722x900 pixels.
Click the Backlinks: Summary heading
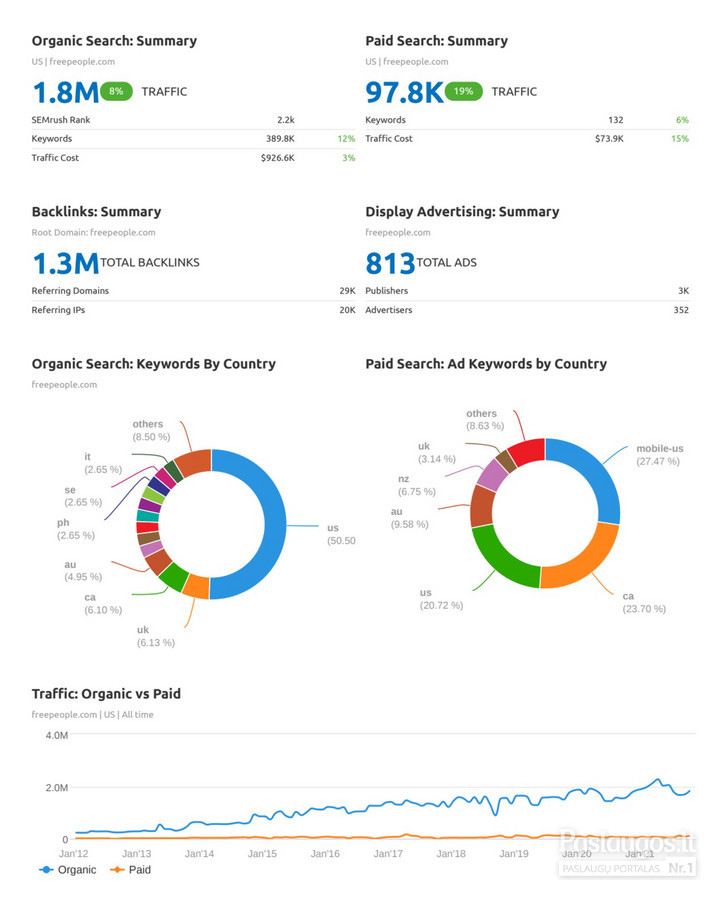coord(96,212)
